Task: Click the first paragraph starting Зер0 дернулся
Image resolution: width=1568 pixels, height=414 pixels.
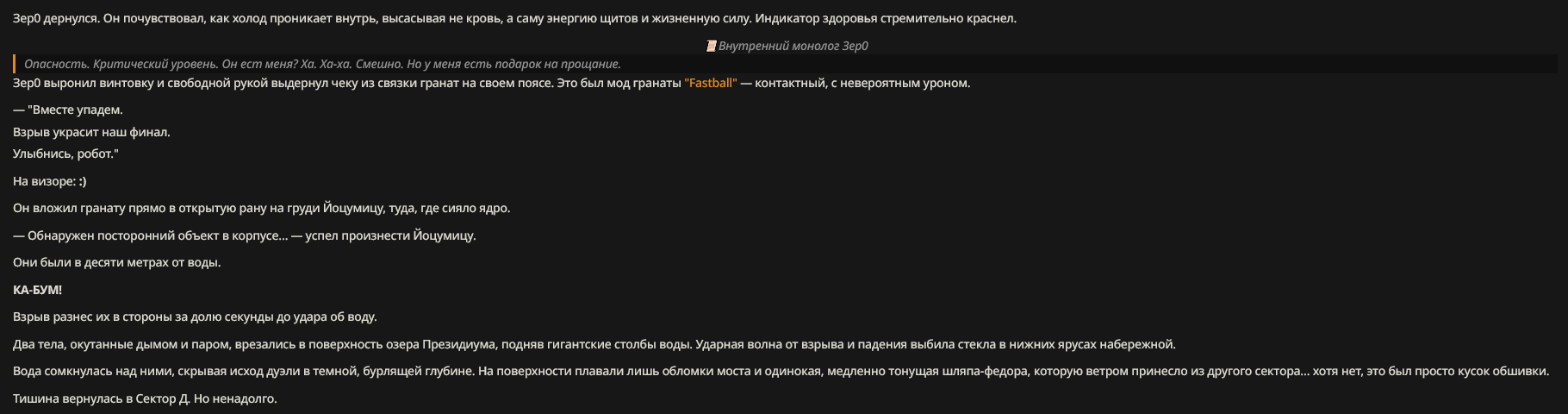Action: coord(514,18)
